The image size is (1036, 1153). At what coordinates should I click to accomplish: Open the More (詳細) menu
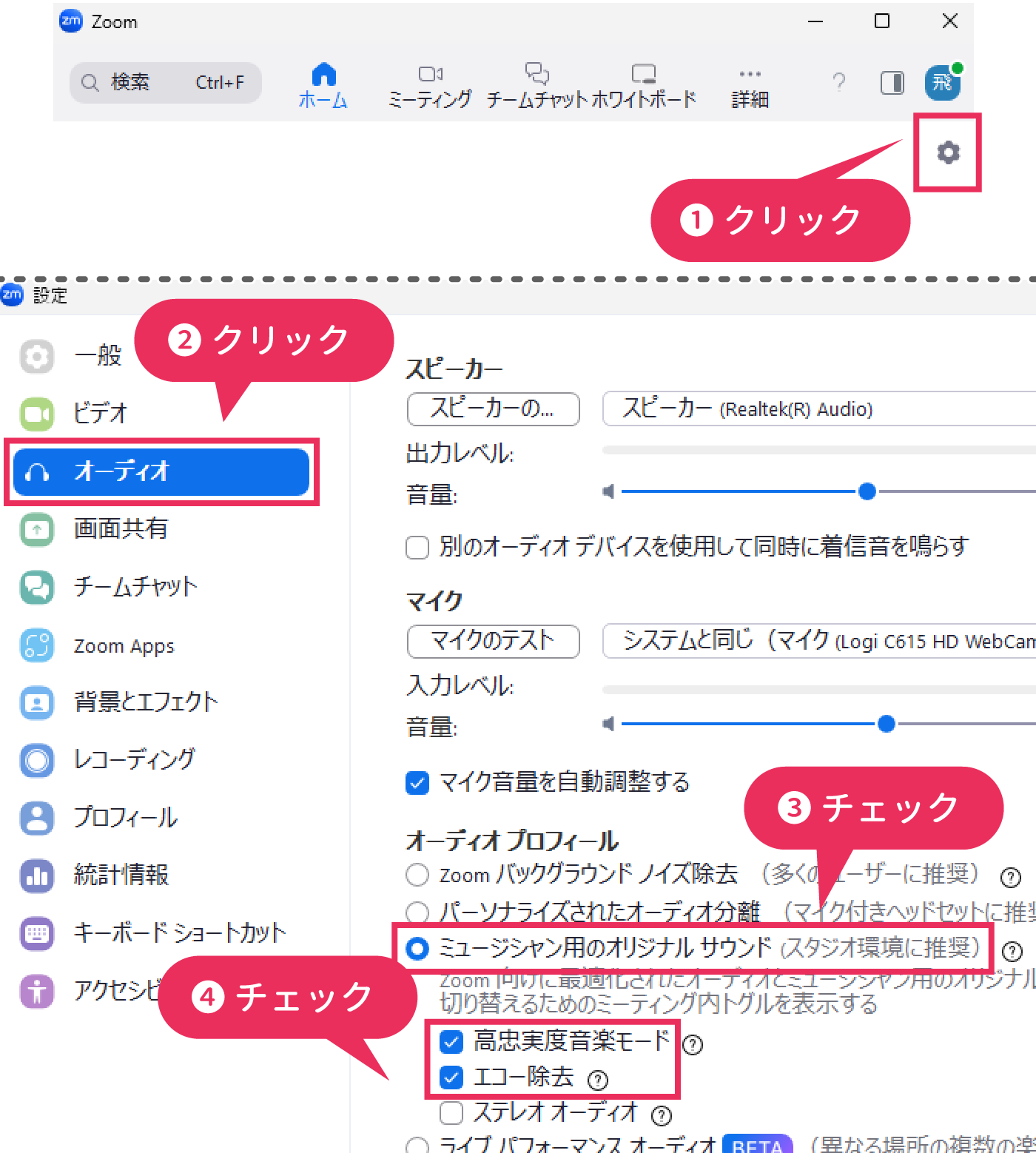750,86
